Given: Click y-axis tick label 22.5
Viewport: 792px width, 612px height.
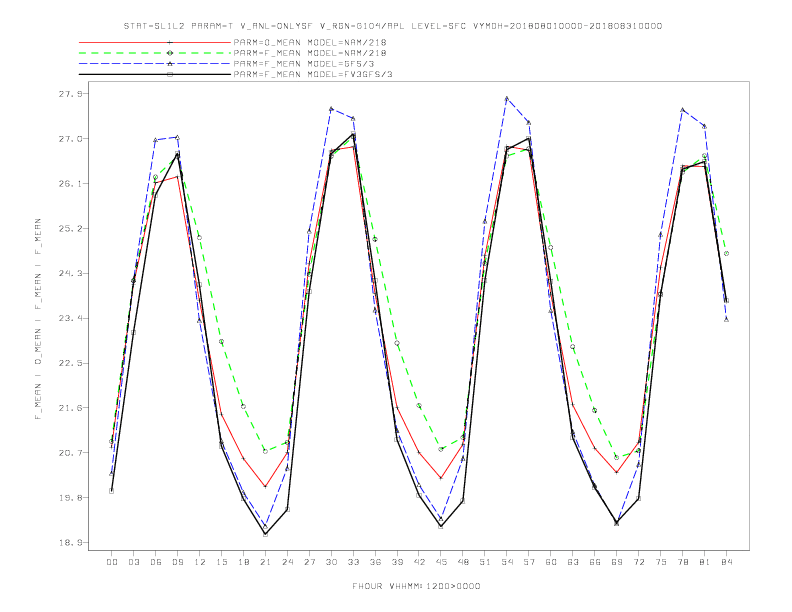Looking at the screenshot, I should 70,364.
